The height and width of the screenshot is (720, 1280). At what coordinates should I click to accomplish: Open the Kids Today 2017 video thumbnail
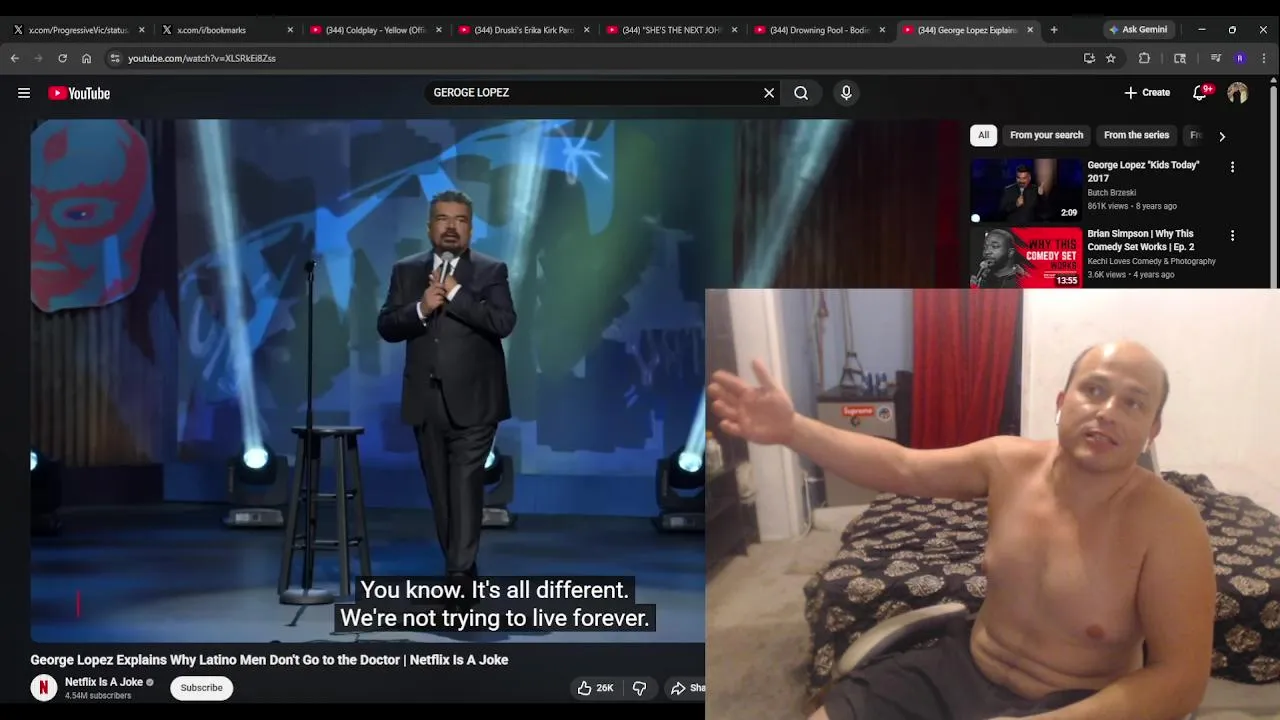tap(1025, 189)
